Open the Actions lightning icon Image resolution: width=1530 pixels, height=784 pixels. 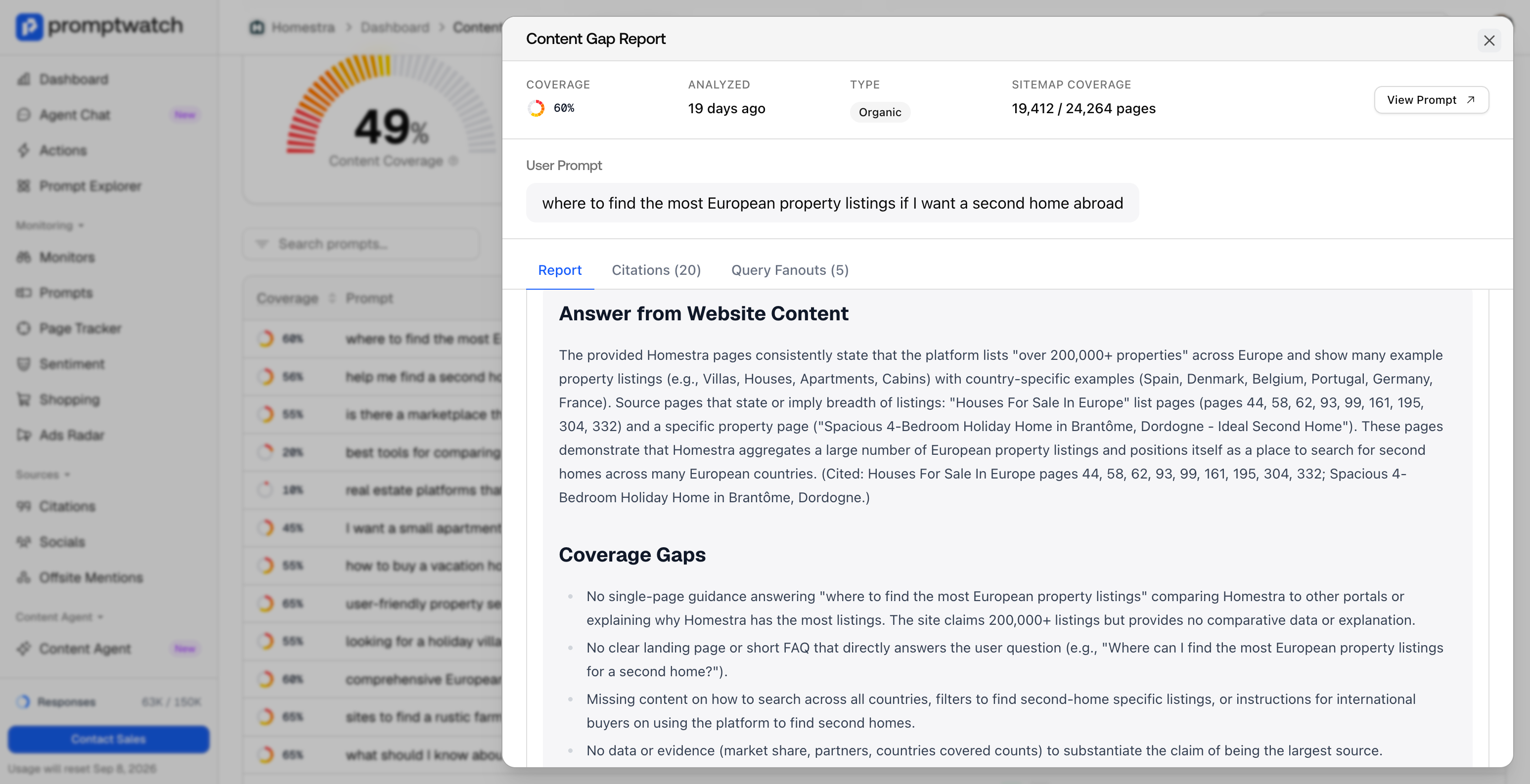(x=24, y=150)
